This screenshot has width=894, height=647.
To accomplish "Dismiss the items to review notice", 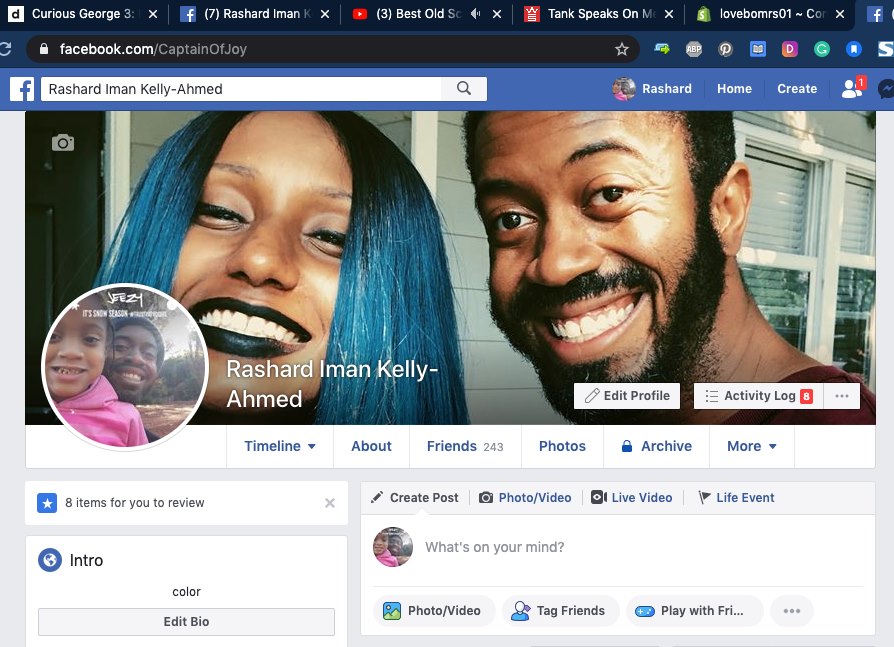I will [330, 503].
